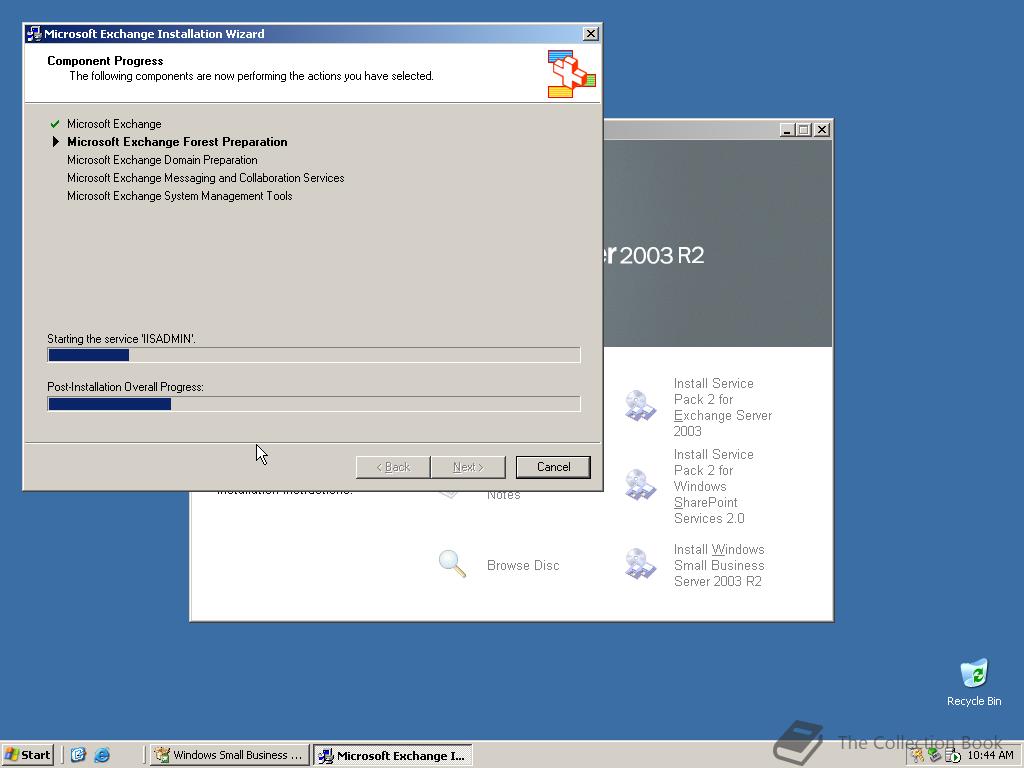Click the Exchange logo in wizard header
Screen dimensions: 1024x768
tap(571, 74)
